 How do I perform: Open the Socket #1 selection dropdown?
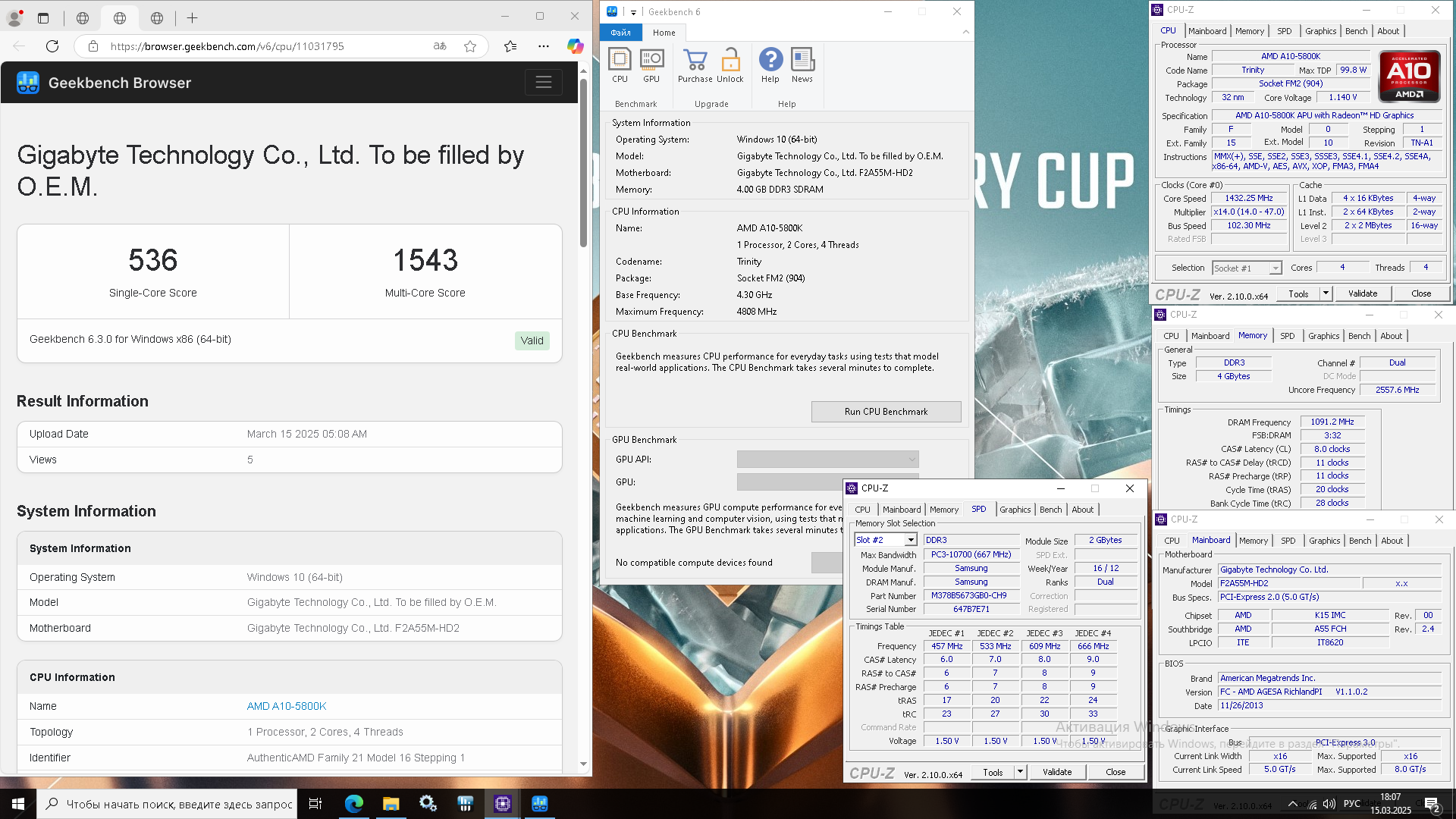(1247, 268)
